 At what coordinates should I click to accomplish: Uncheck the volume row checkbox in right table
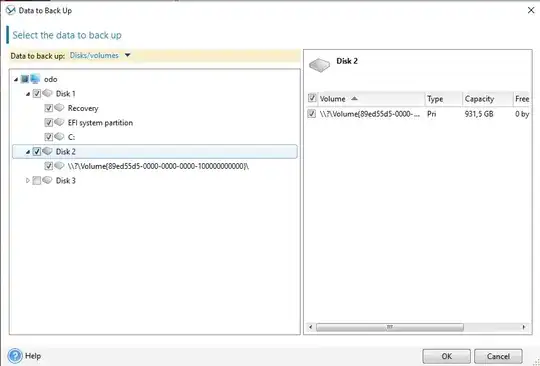click(312, 114)
